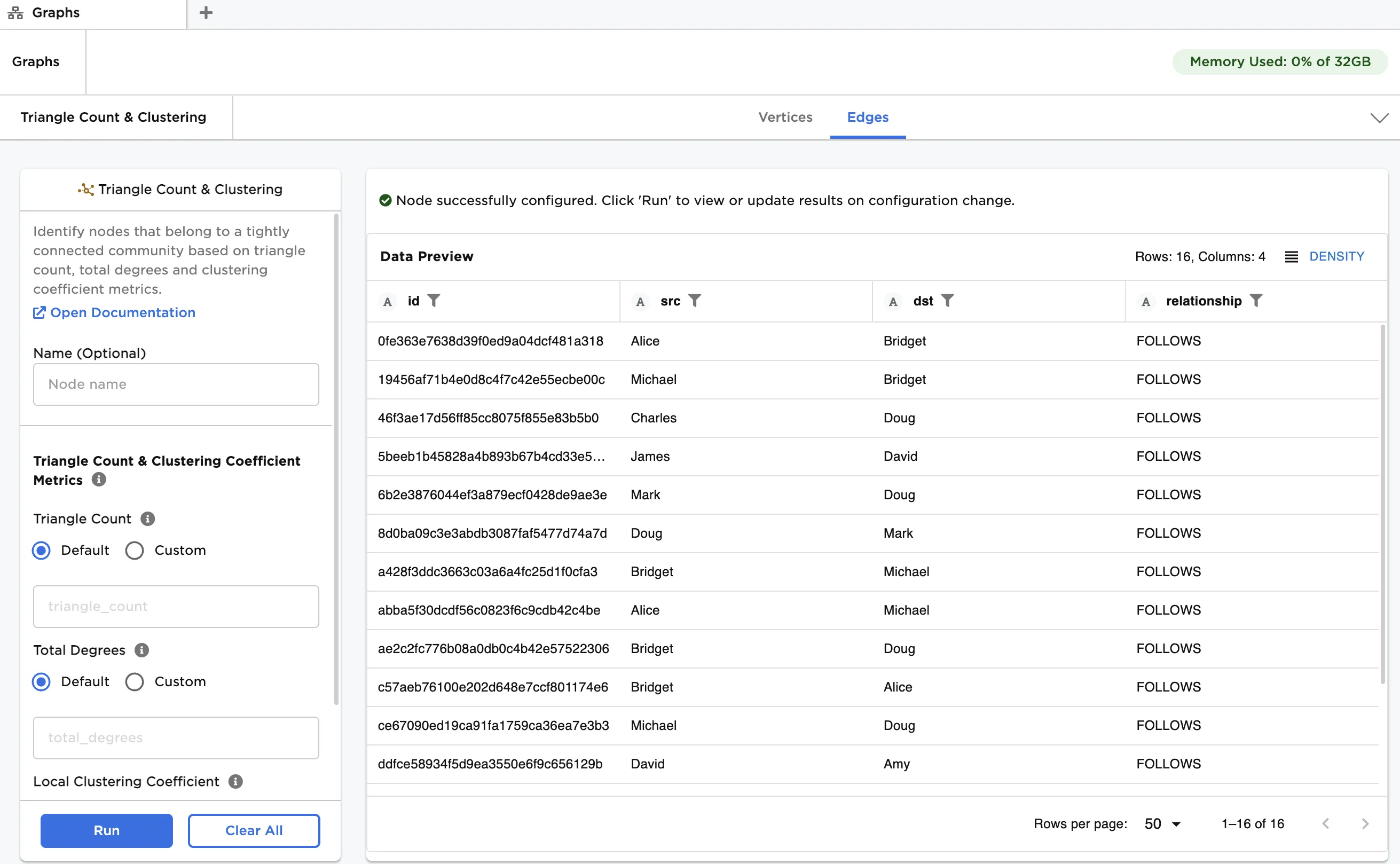
Task: Click info icon beside Metrics heading
Action: (99, 480)
